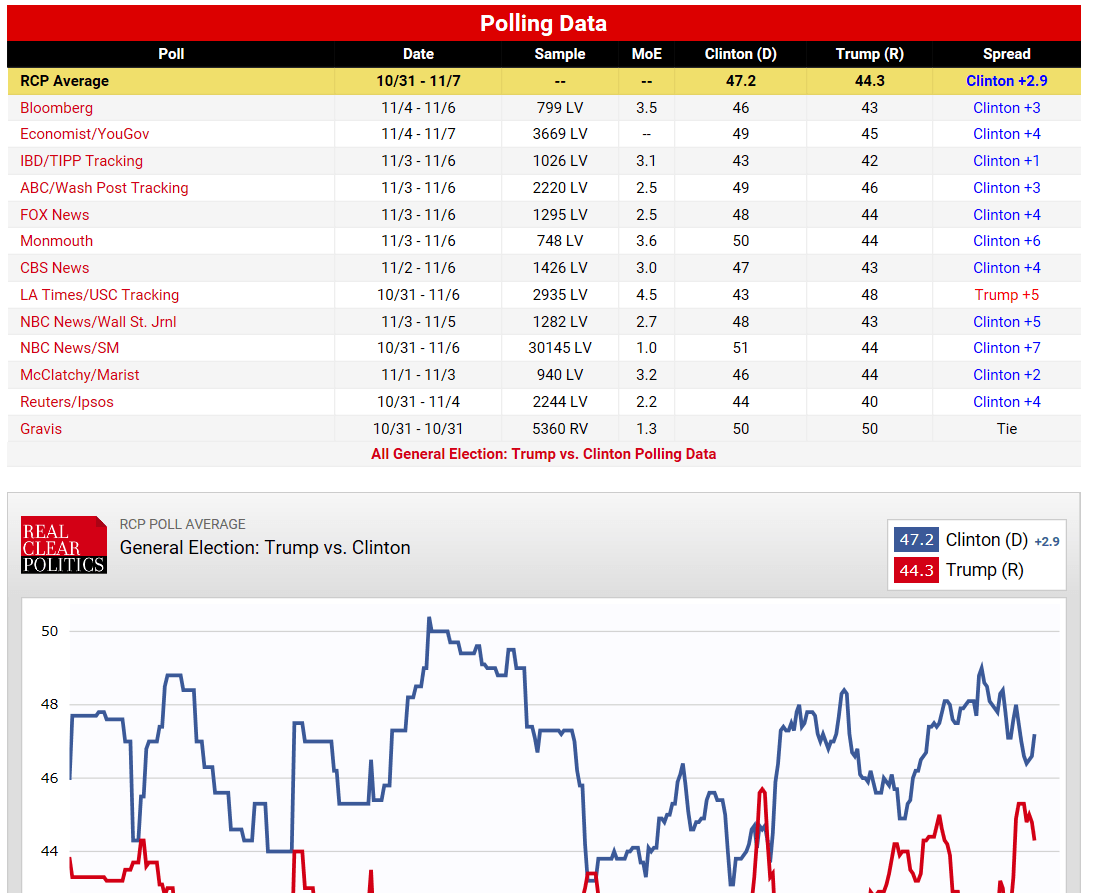Viewport: 1093px width, 893px height.
Task: Click the 44 y-axis label
Action: [x=49, y=851]
